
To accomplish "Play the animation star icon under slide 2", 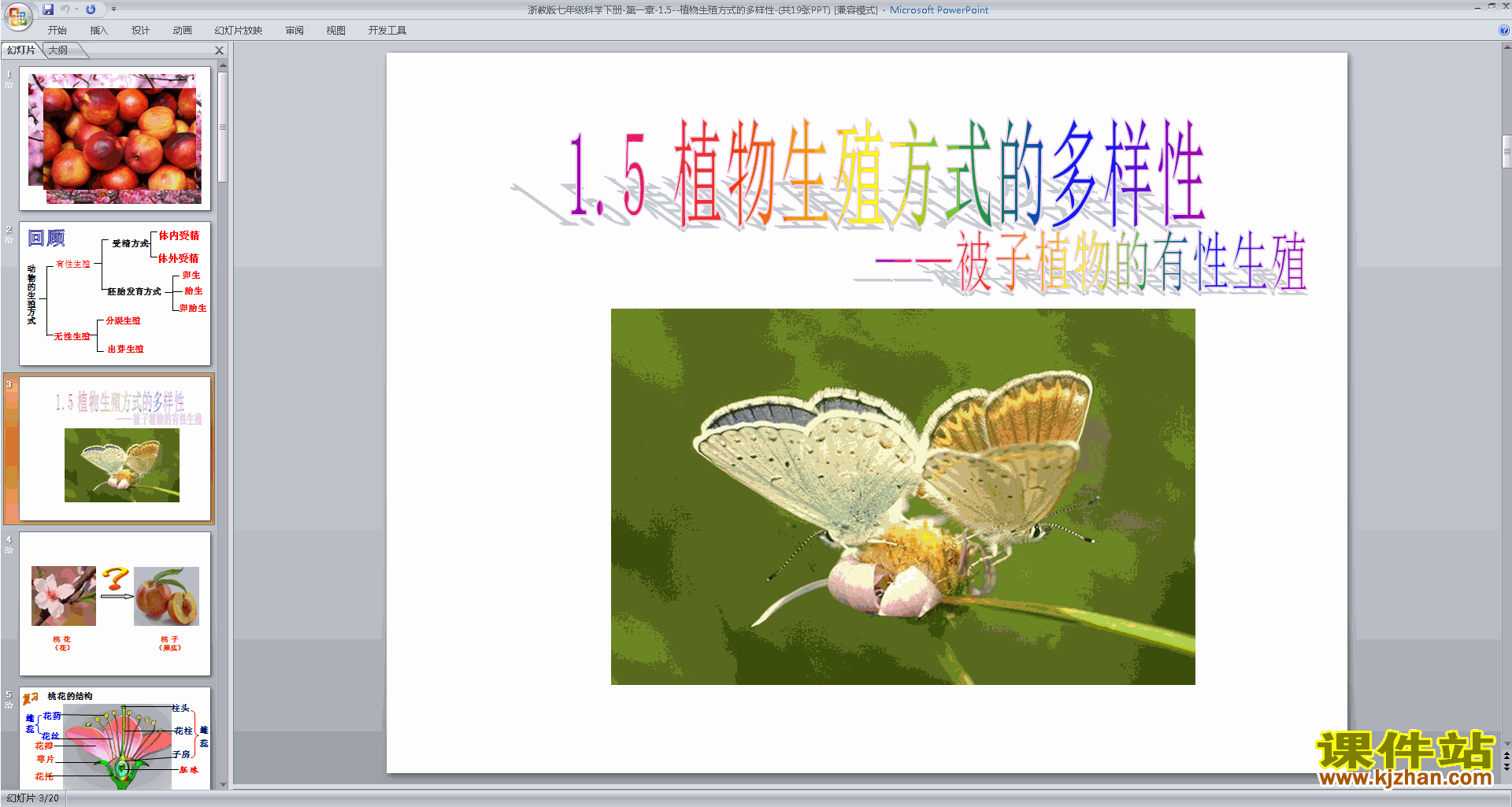I will click(9, 239).
